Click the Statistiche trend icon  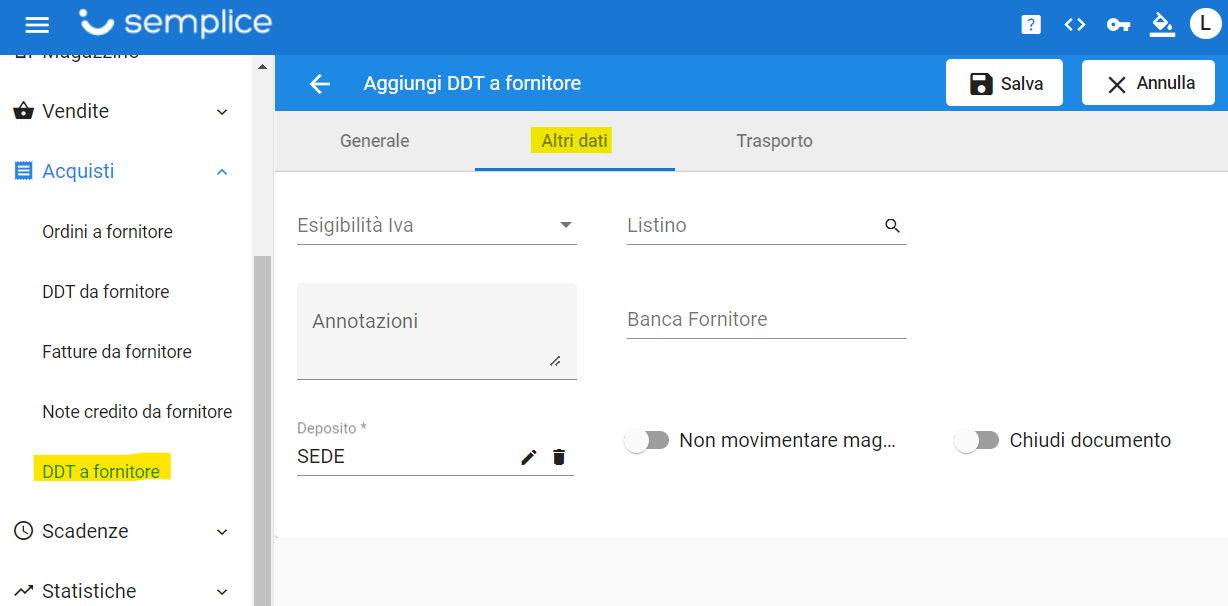click(23, 591)
